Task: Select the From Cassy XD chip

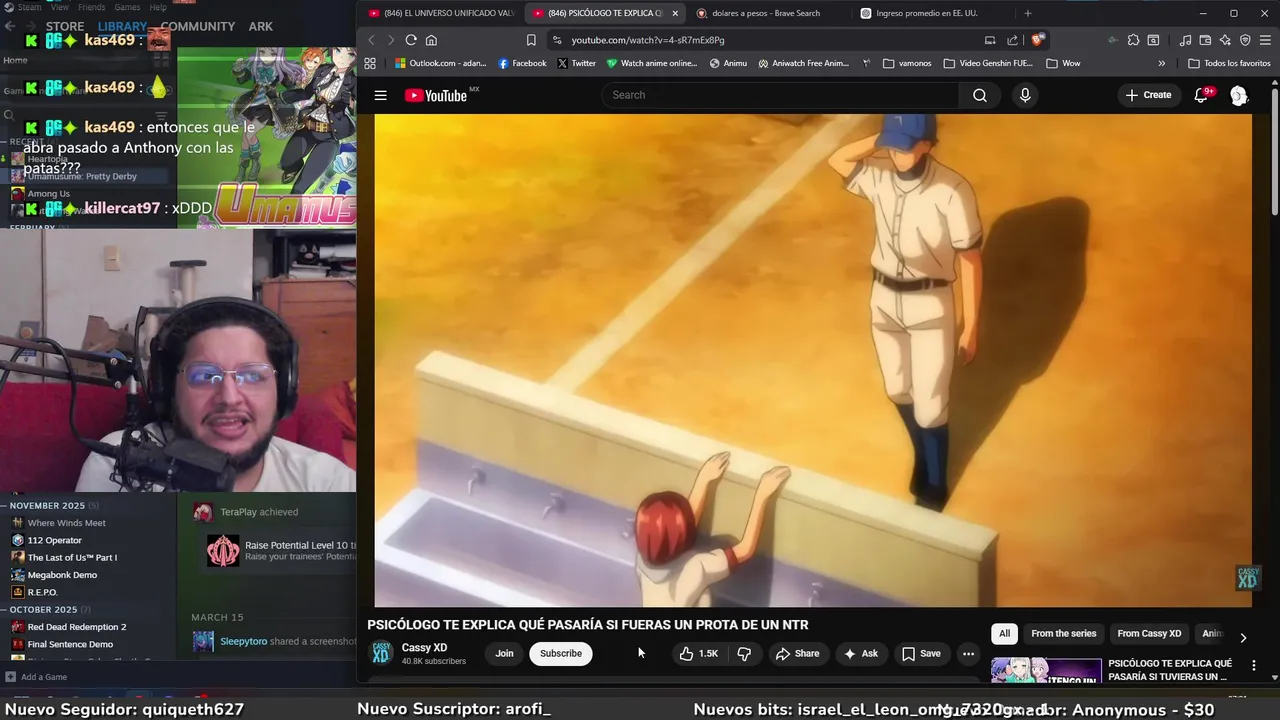Action: tap(1149, 633)
